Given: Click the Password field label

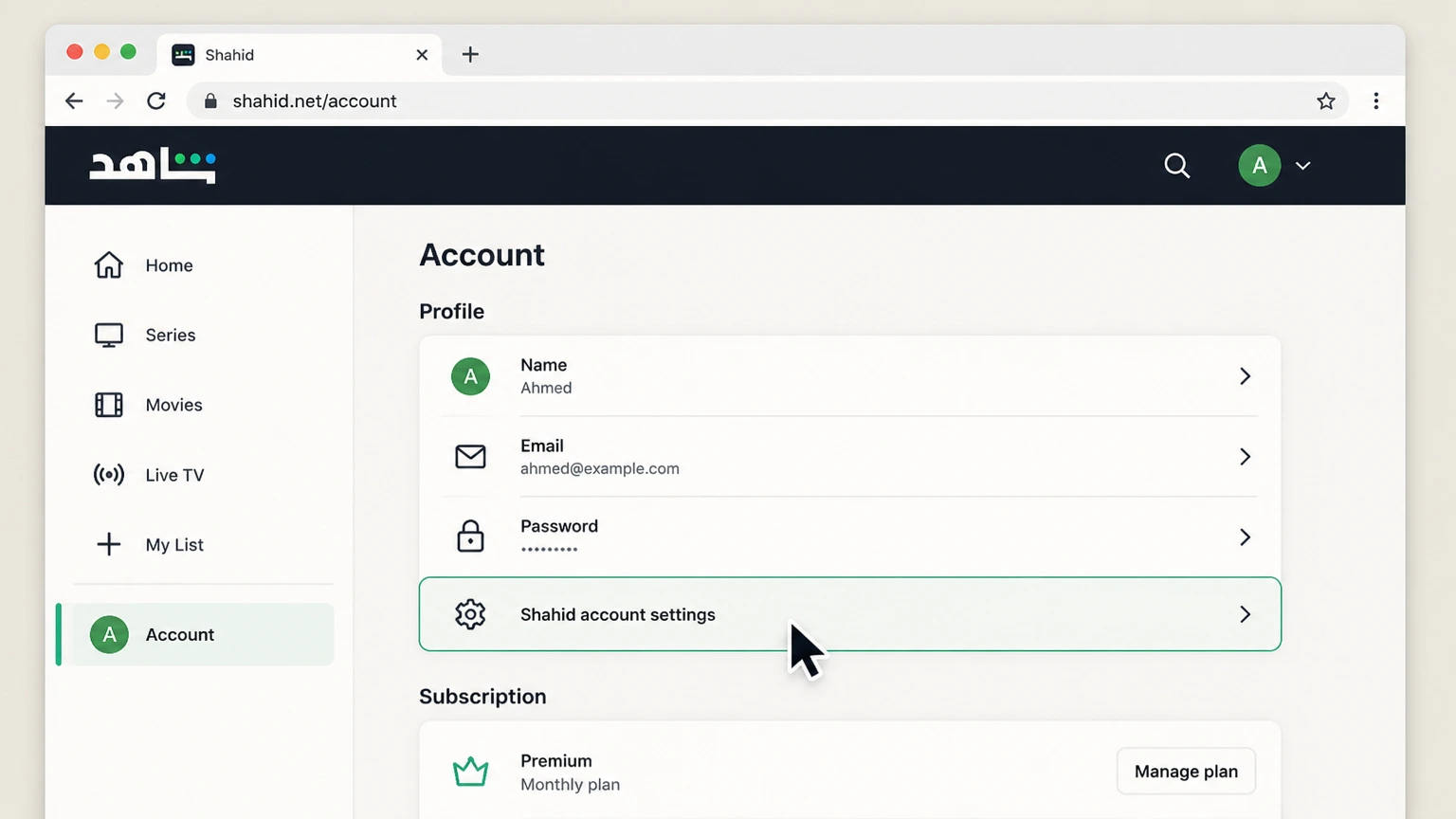Looking at the screenshot, I should [559, 526].
